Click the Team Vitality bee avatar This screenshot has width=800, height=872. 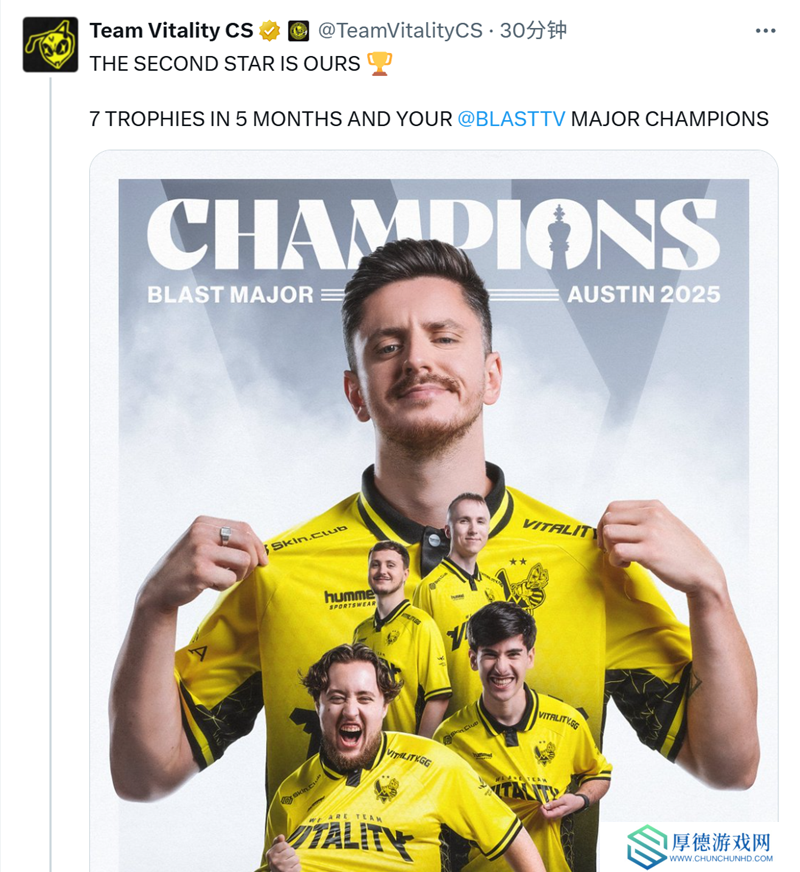pos(50,44)
